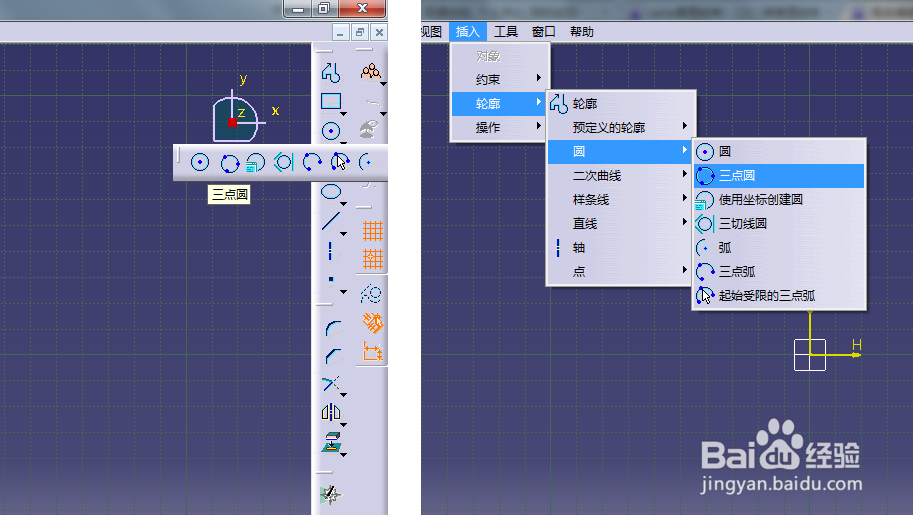The height and width of the screenshot is (515, 913).
Task: Open 直线 submenu
Action: [x=621, y=223]
